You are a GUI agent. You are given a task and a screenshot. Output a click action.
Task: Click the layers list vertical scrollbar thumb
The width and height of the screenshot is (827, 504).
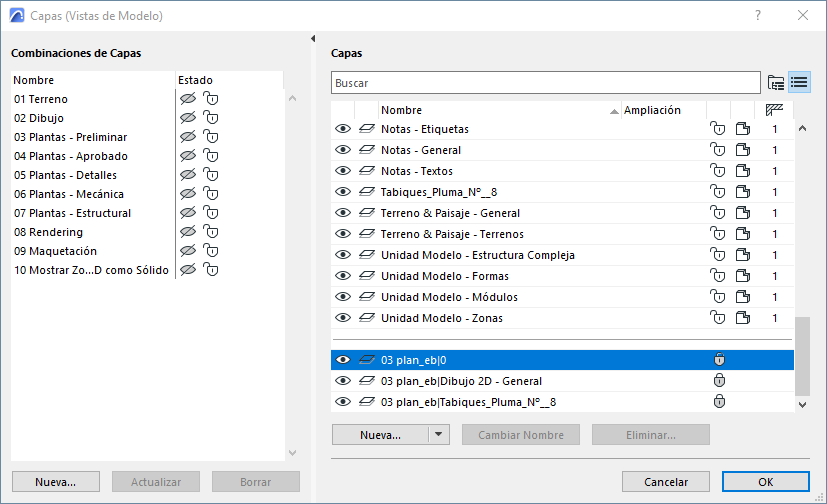click(x=802, y=355)
